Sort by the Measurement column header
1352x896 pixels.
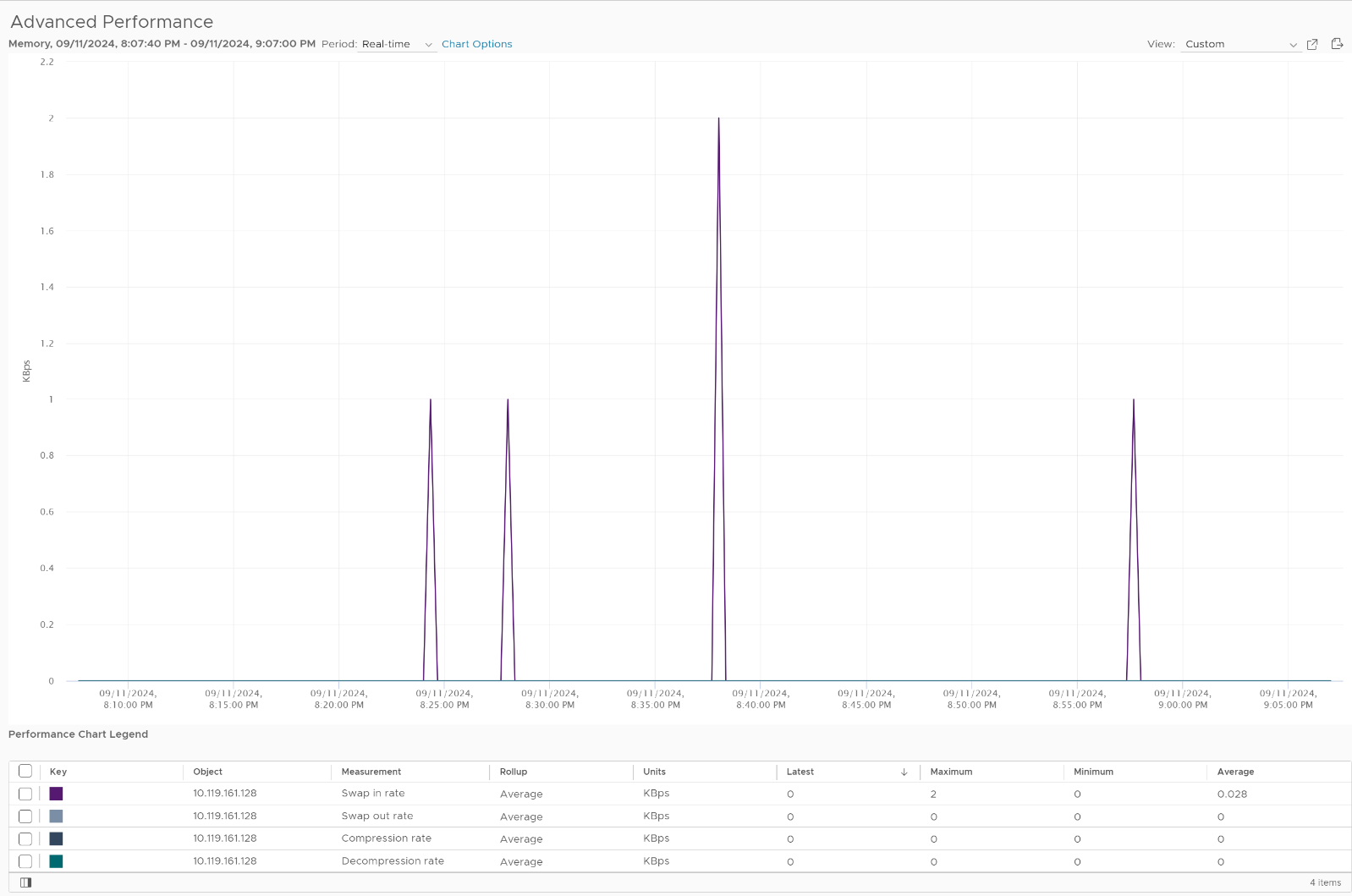point(371,772)
